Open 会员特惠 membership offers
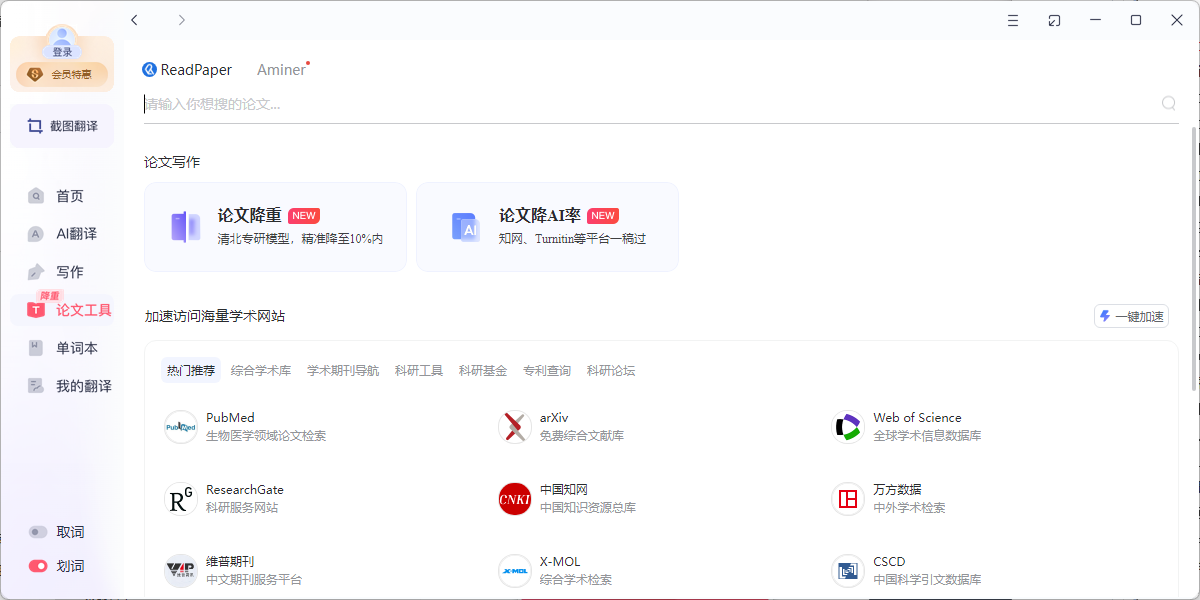The height and width of the screenshot is (600, 1200). point(62,73)
